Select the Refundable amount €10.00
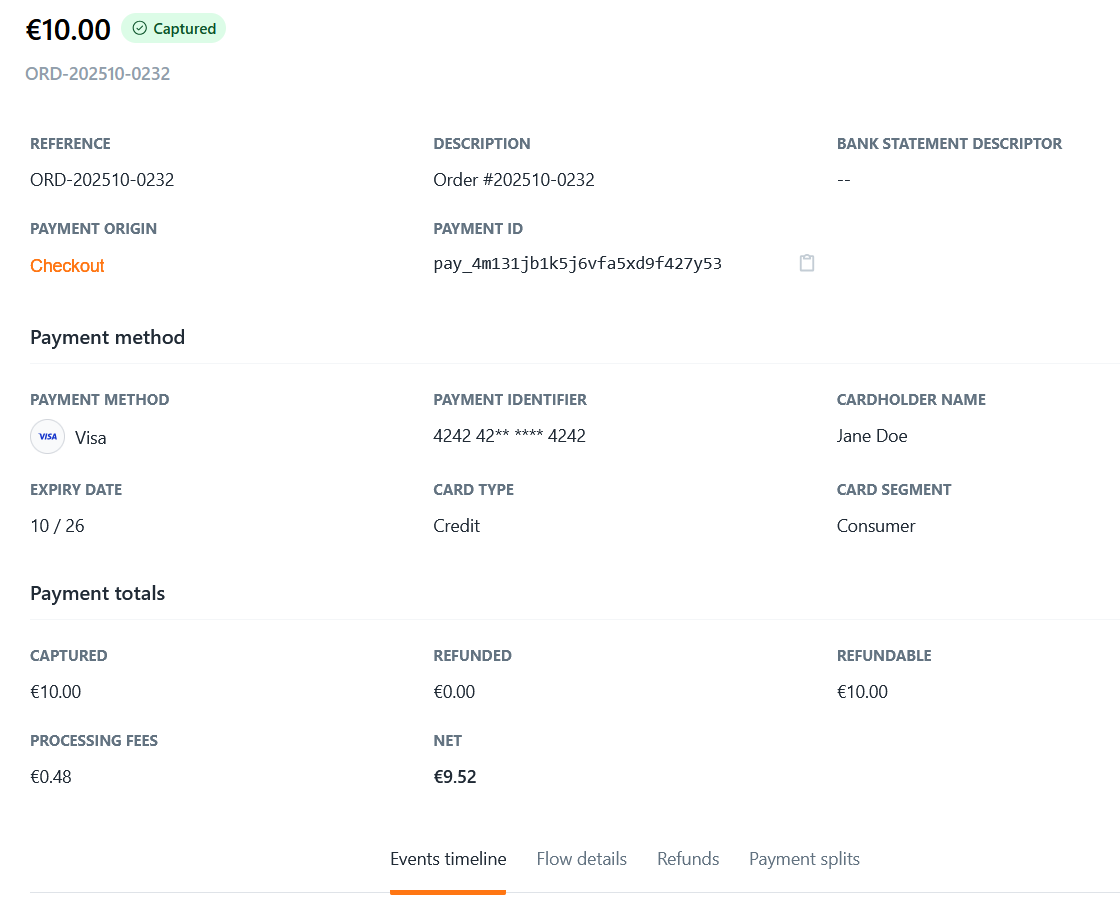The width and height of the screenshot is (1120, 912). point(862,691)
